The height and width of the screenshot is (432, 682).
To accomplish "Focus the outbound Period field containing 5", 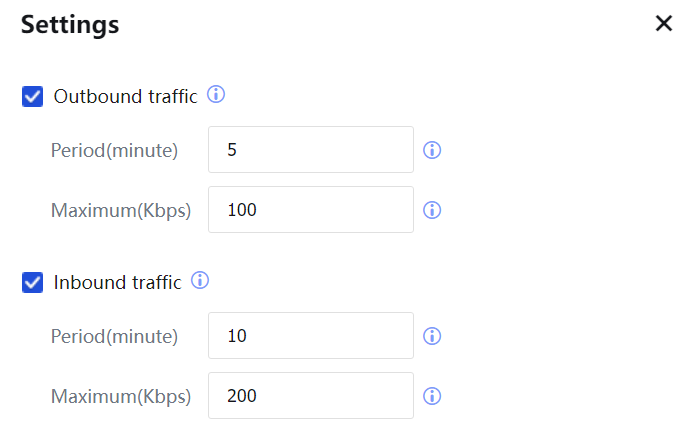I will tap(310, 150).
